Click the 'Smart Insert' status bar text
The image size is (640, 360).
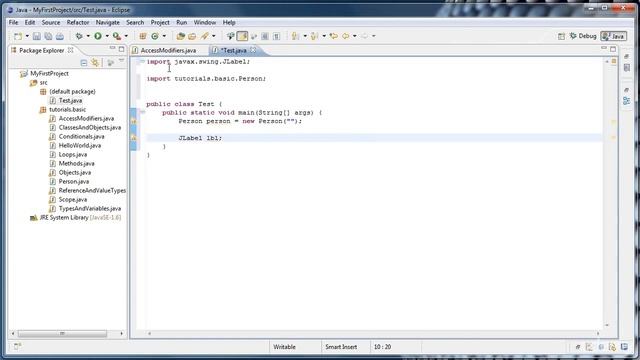[x=341, y=347]
